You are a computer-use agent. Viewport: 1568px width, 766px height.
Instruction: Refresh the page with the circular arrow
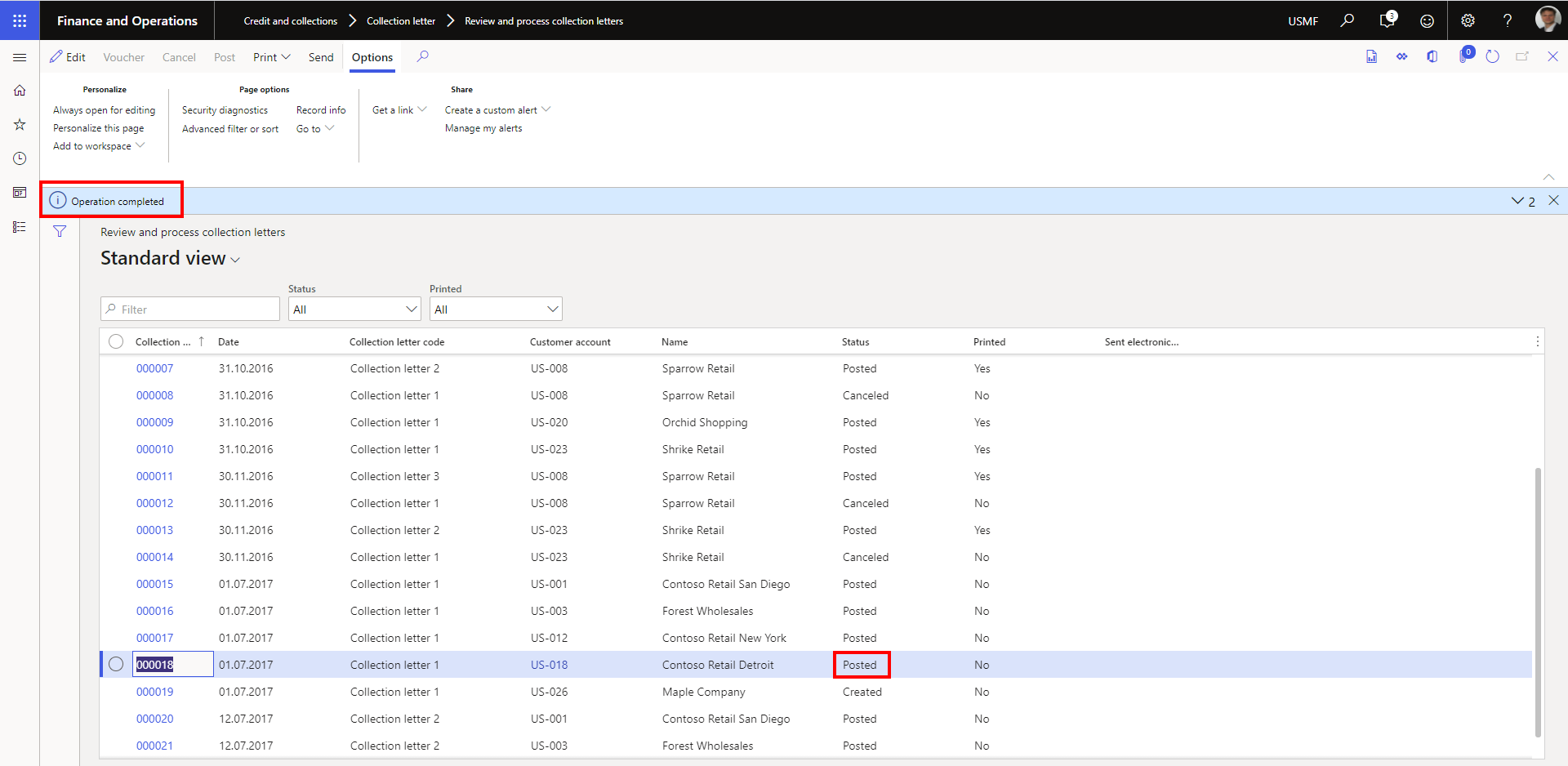point(1492,56)
